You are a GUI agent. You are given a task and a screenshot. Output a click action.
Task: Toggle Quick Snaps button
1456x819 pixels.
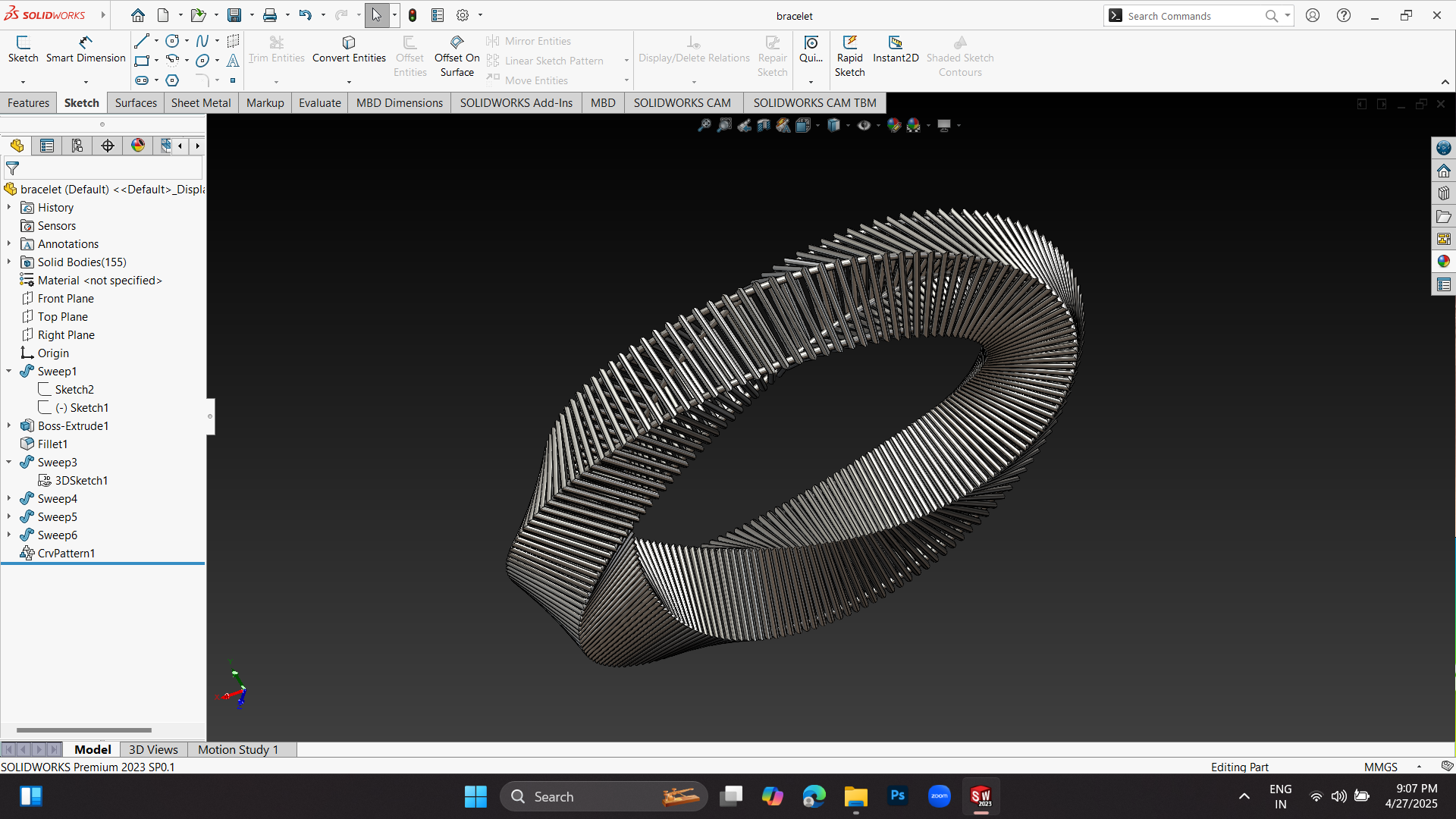pyautogui.click(x=811, y=49)
